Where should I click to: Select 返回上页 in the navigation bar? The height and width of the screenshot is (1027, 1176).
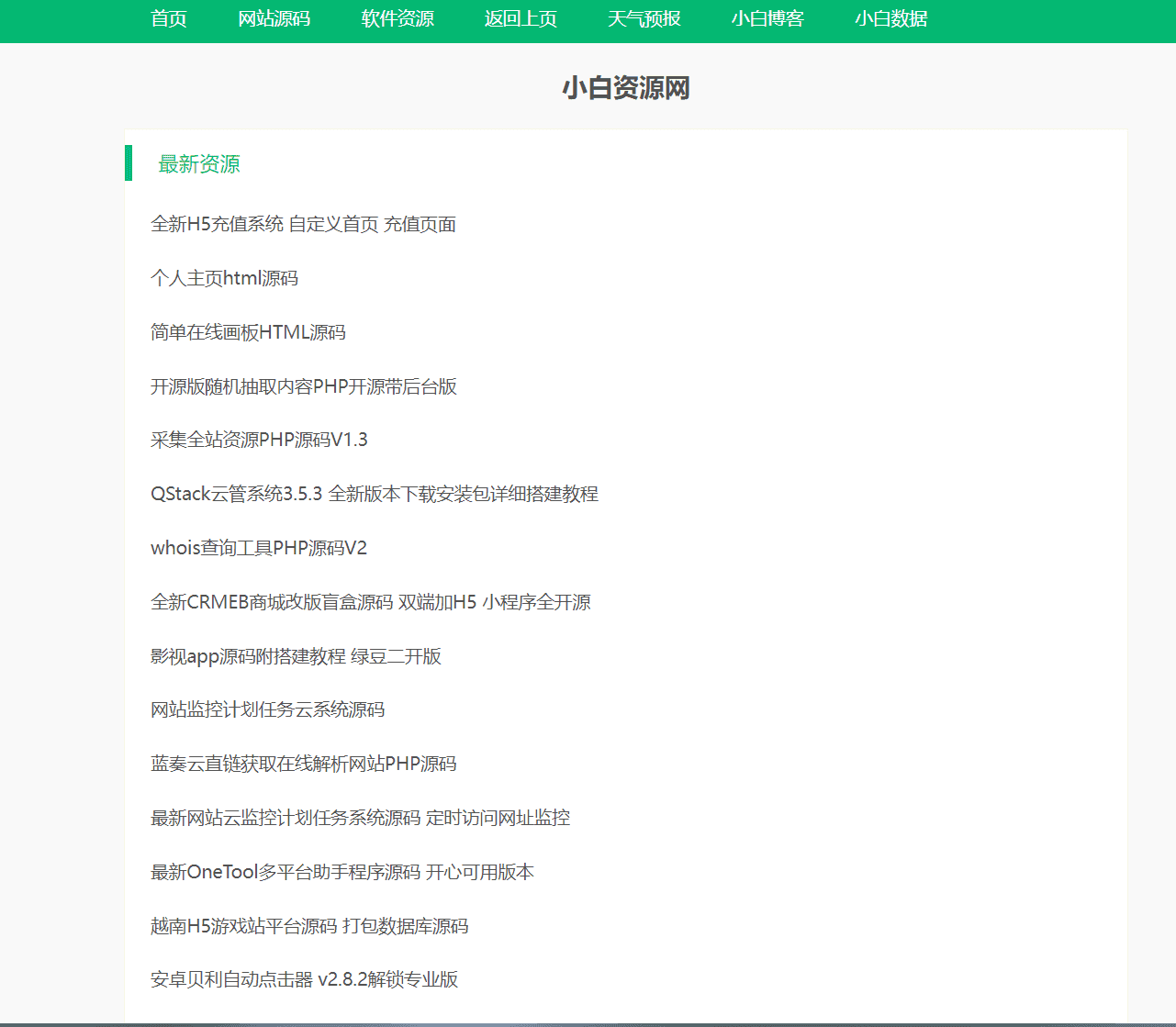pos(521,18)
